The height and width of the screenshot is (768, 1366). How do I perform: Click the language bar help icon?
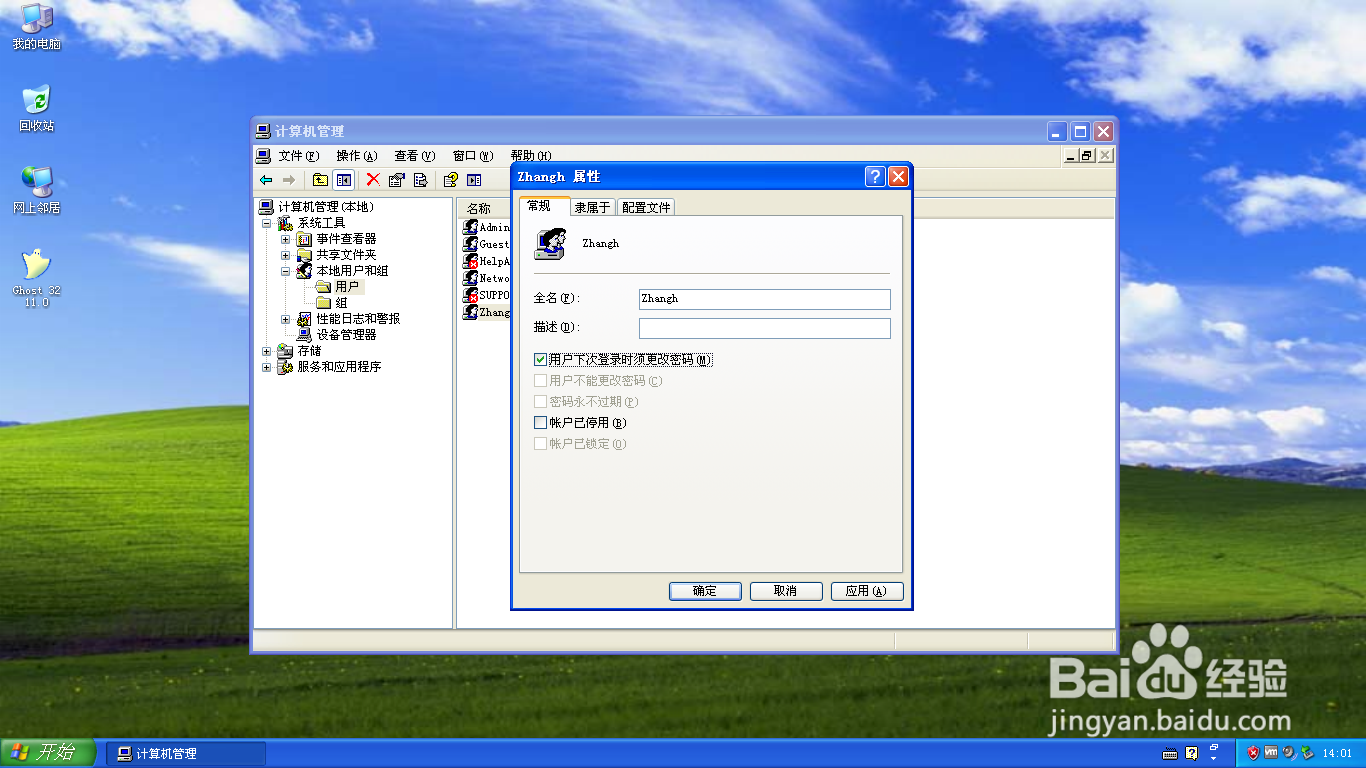pos(1191,753)
